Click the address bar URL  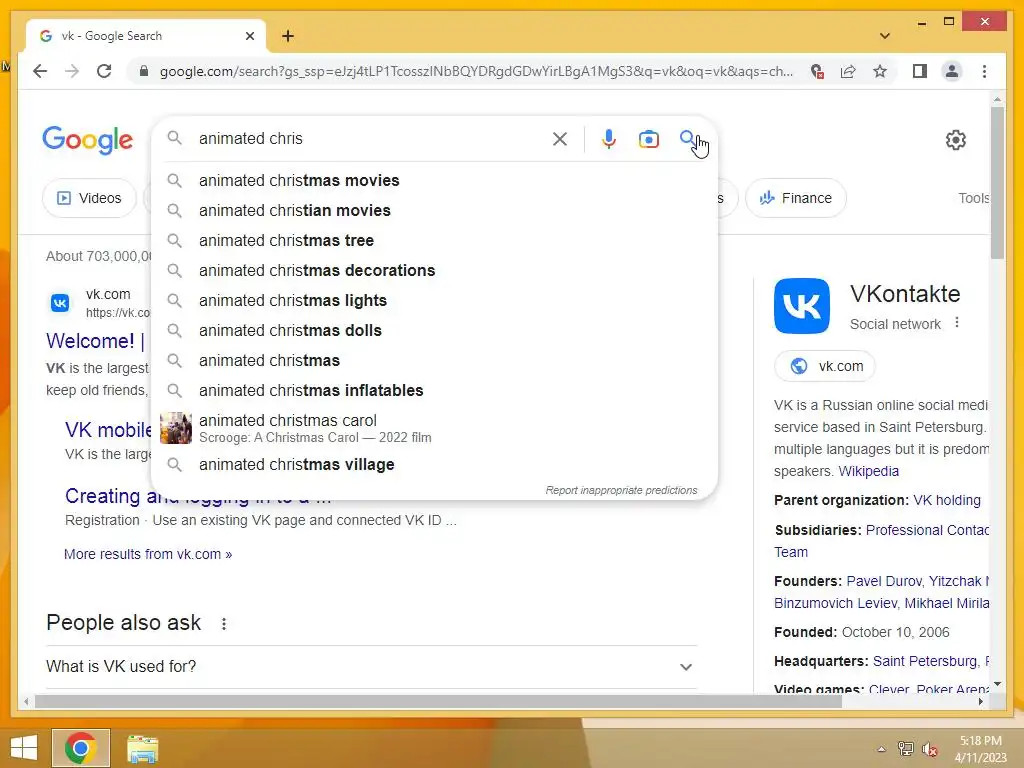click(x=476, y=71)
